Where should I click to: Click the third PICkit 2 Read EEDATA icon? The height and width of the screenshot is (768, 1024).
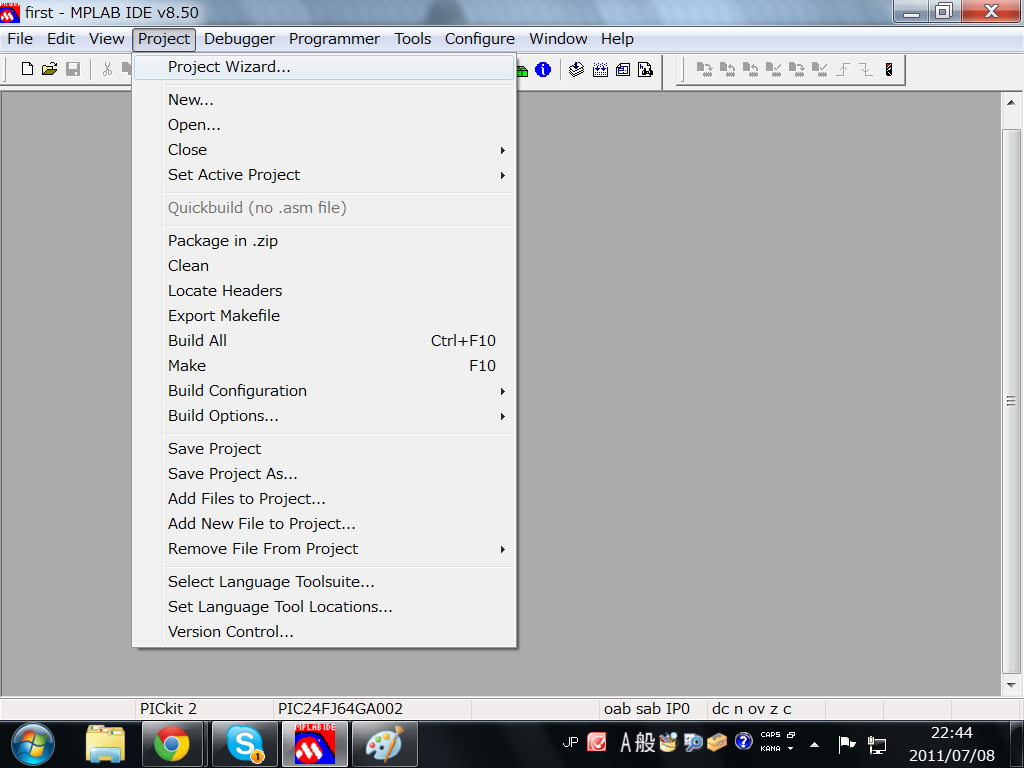point(750,69)
